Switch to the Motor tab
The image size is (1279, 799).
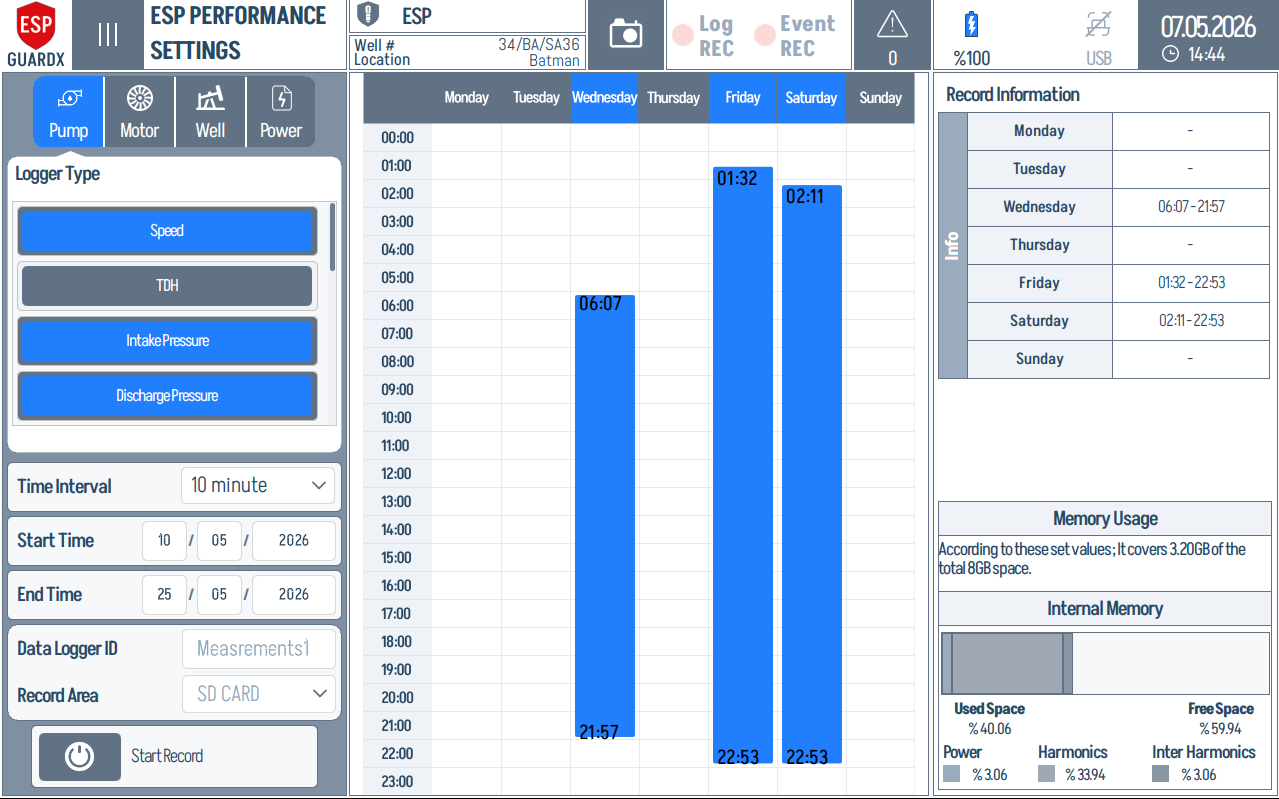(x=140, y=112)
